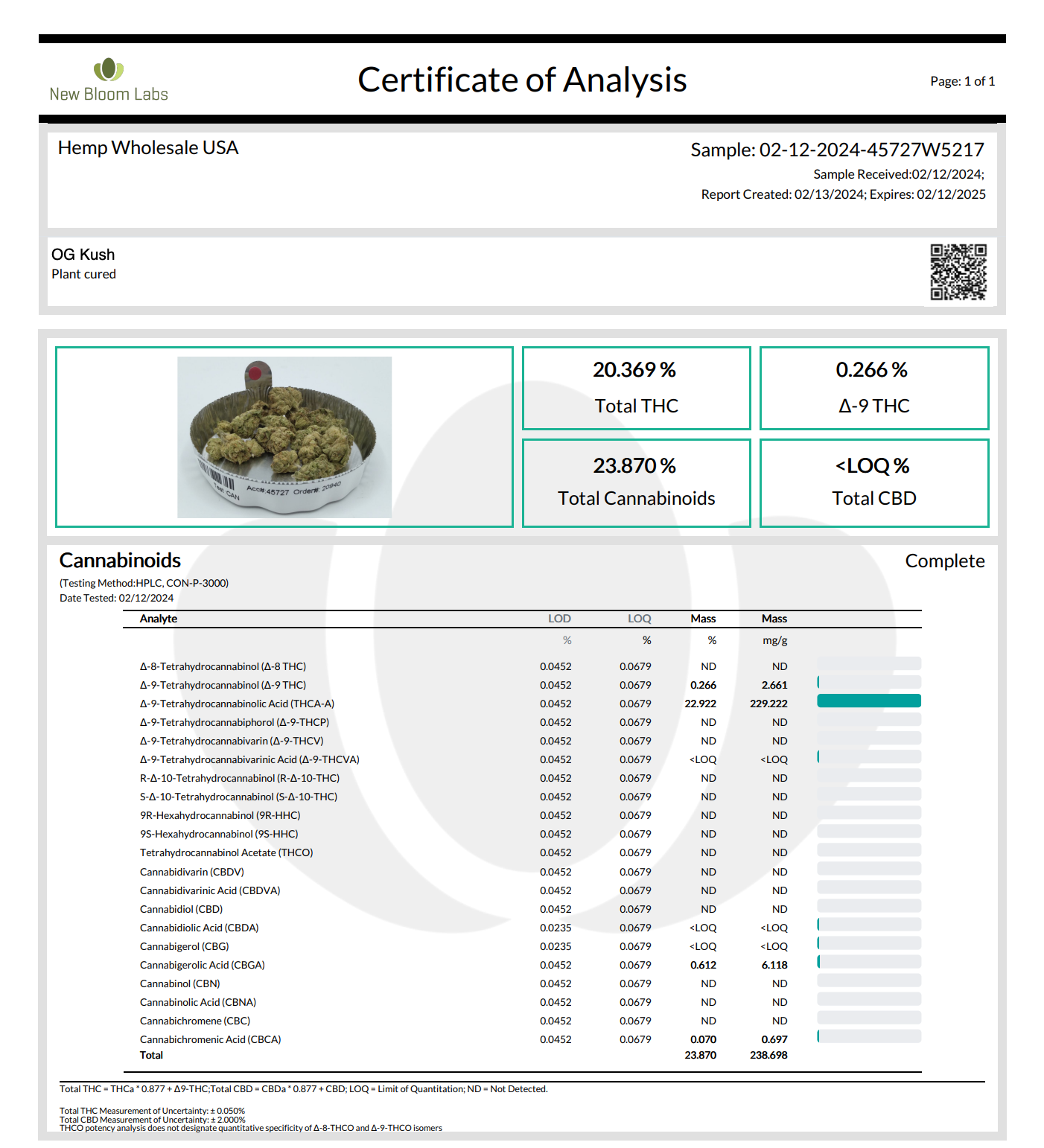Select the Hemp Wholesale USA client name
Screen dimensions: 1044x1148
(x=148, y=148)
